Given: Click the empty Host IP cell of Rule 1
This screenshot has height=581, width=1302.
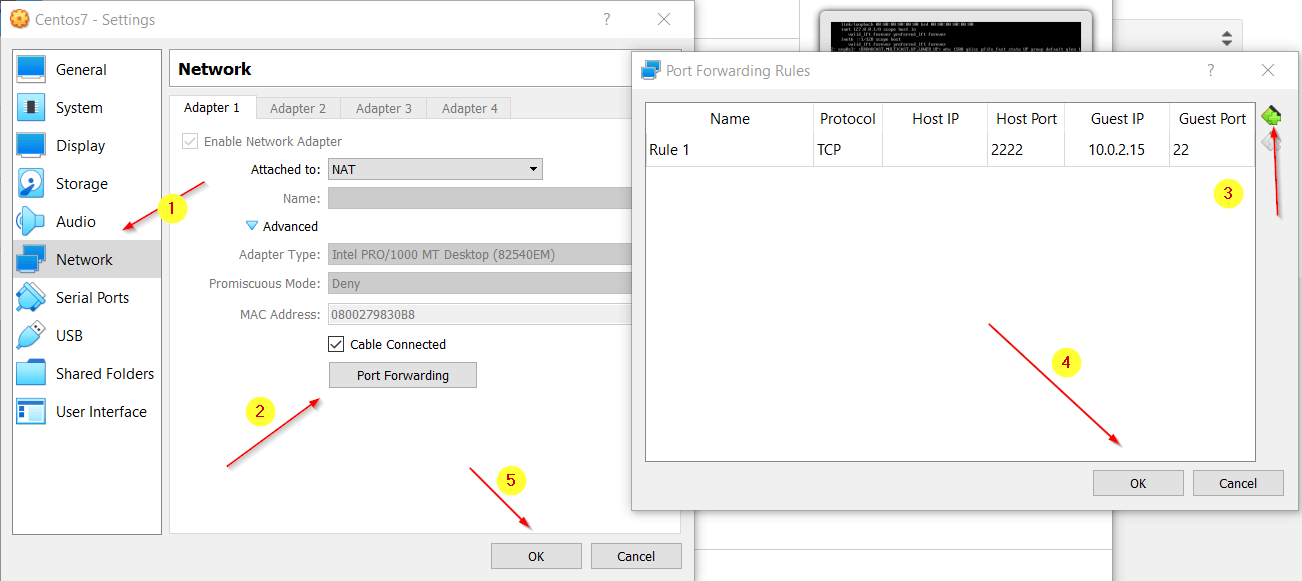Looking at the screenshot, I should point(936,150).
